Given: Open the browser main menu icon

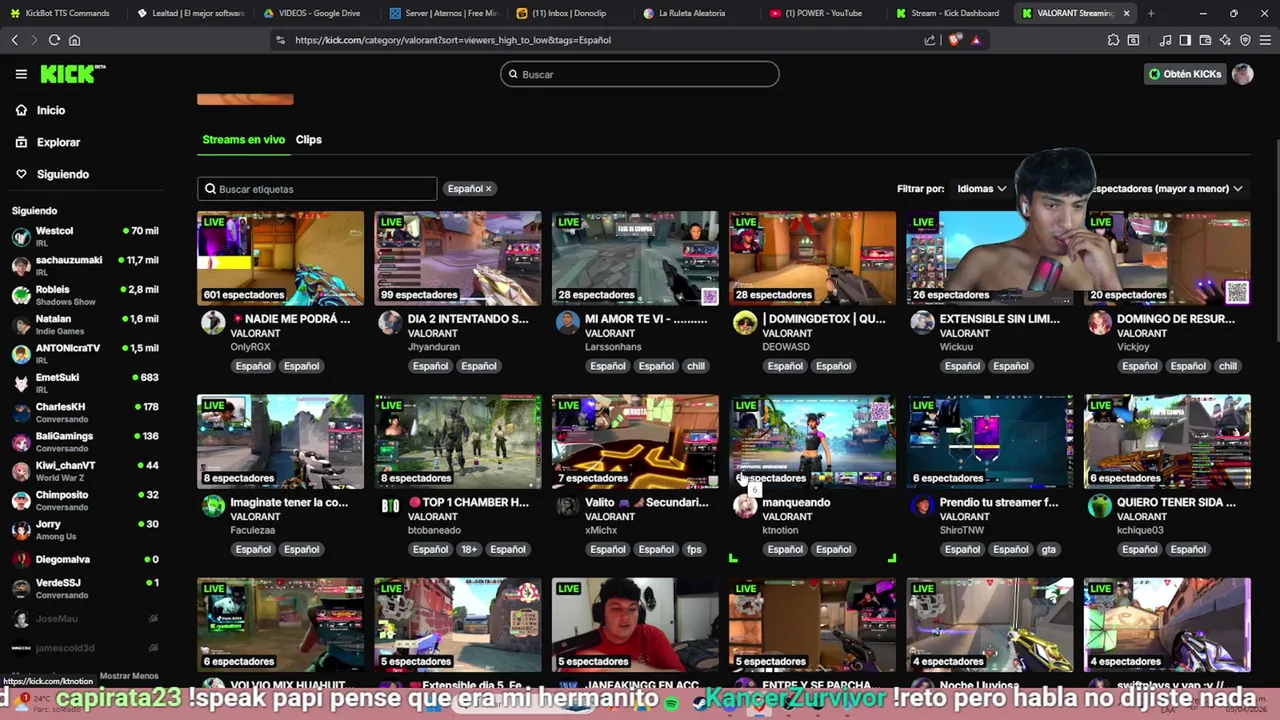Looking at the screenshot, I should click(x=1265, y=40).
